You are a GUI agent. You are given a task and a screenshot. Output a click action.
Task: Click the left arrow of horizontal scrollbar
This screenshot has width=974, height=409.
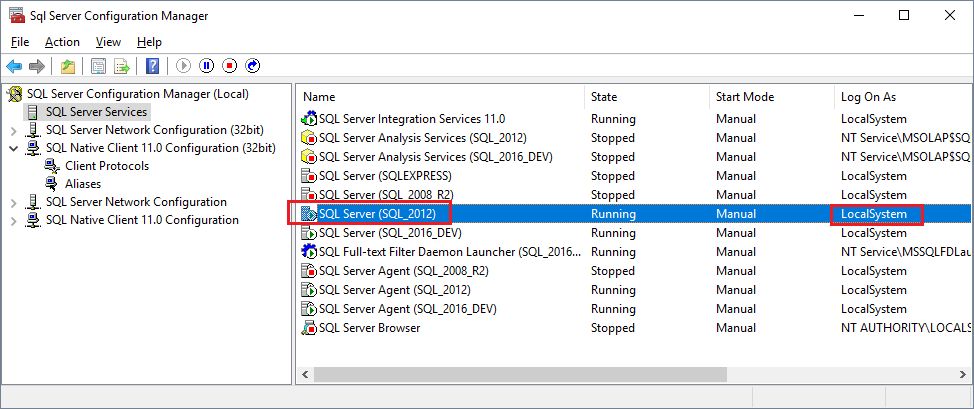coord(304,374)
